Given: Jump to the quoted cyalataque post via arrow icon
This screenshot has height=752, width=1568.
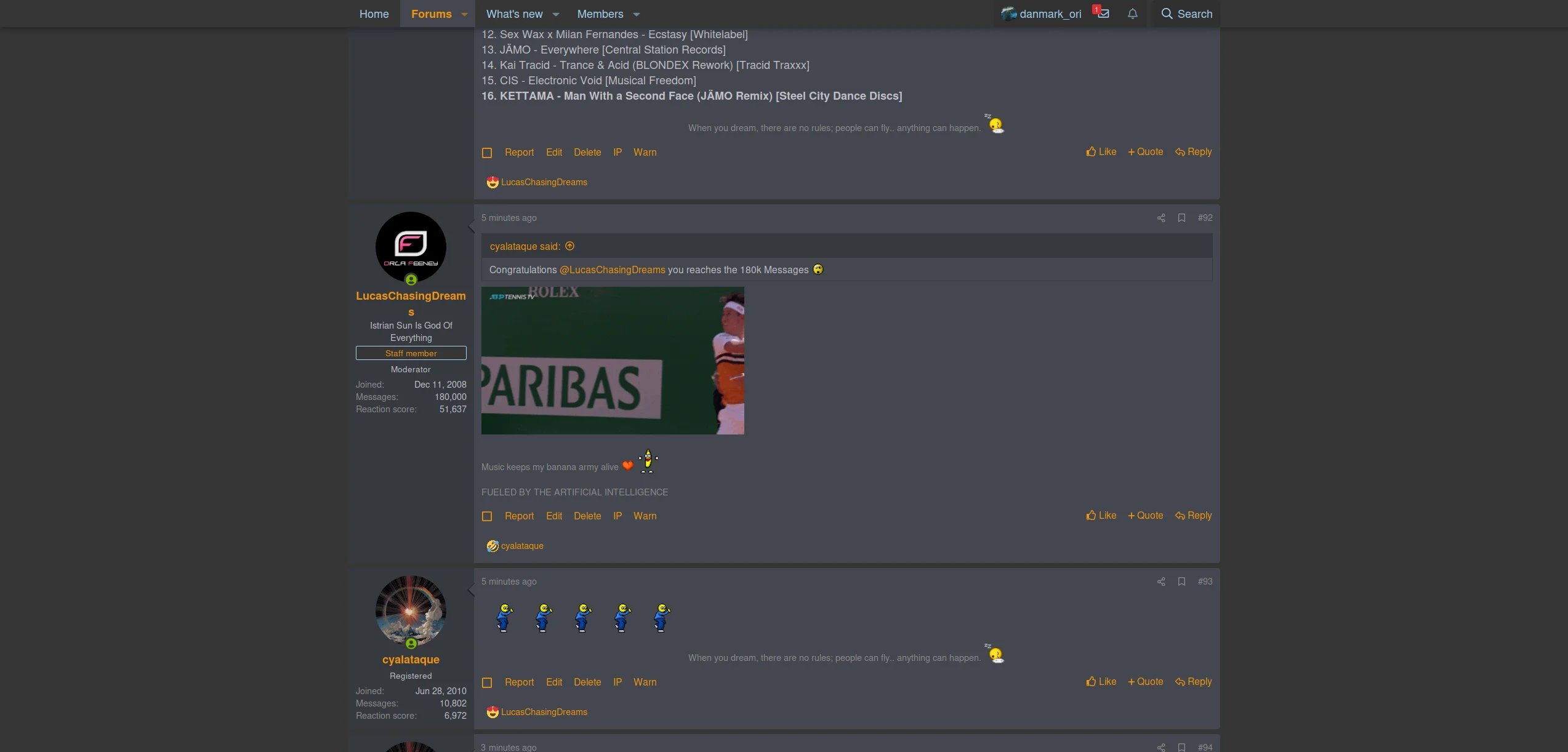Looking at the screenshot, I should coord(570,246).
